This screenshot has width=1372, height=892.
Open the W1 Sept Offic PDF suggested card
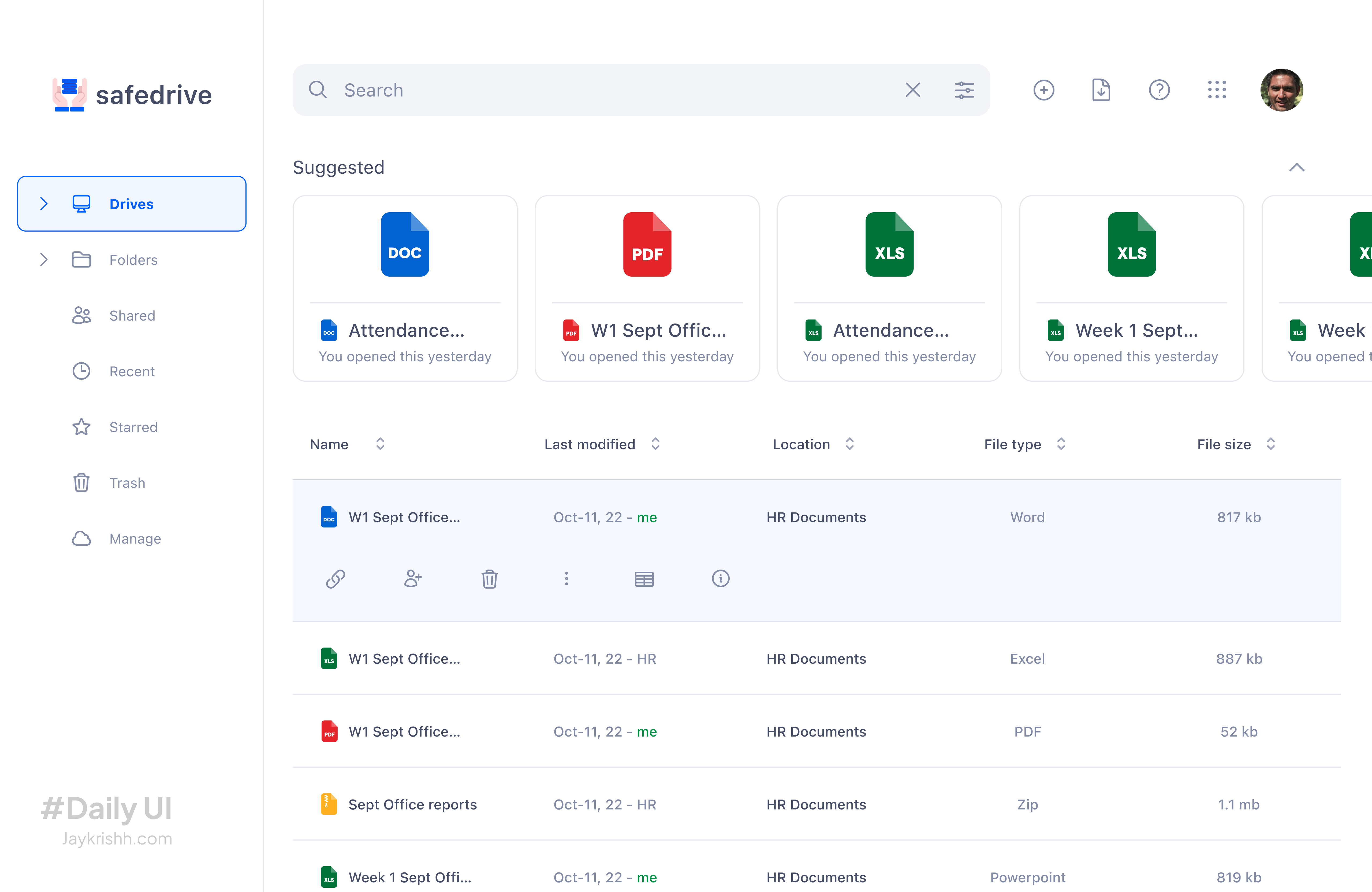(x=647, y=288)
